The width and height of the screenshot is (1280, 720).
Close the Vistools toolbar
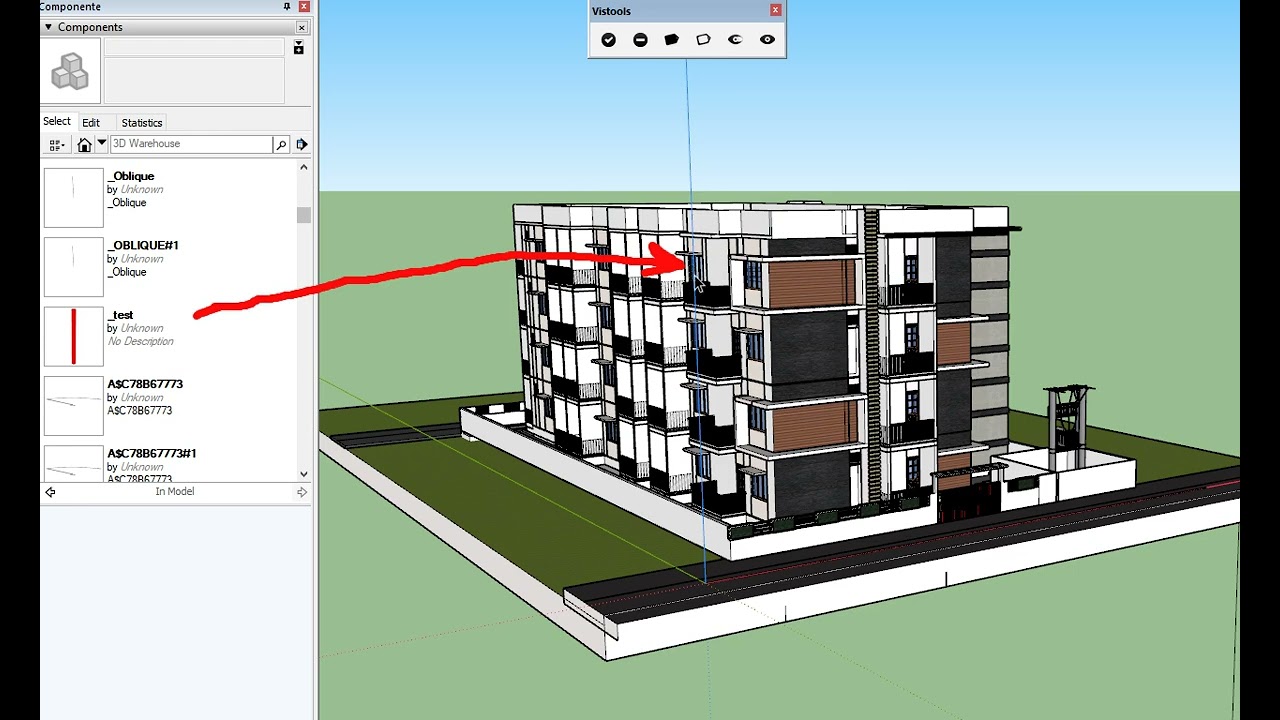[775, 10]
